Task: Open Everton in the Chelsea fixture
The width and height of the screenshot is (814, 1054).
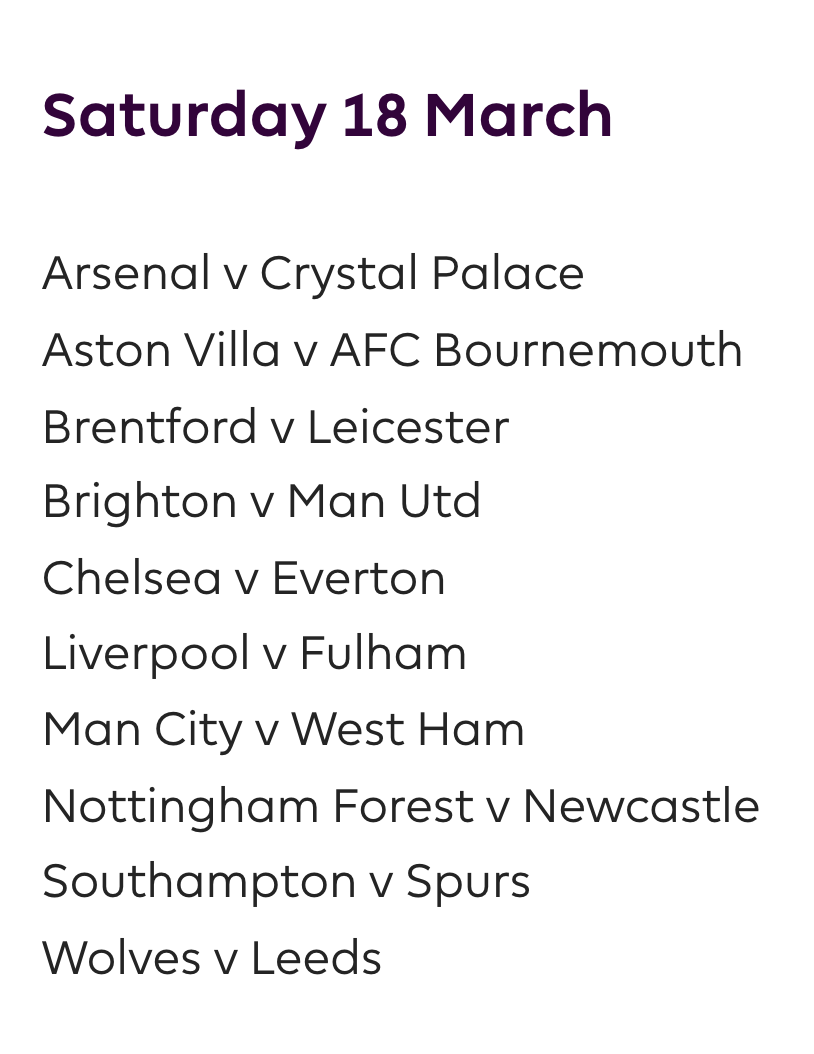Action: tap(358, 579)
